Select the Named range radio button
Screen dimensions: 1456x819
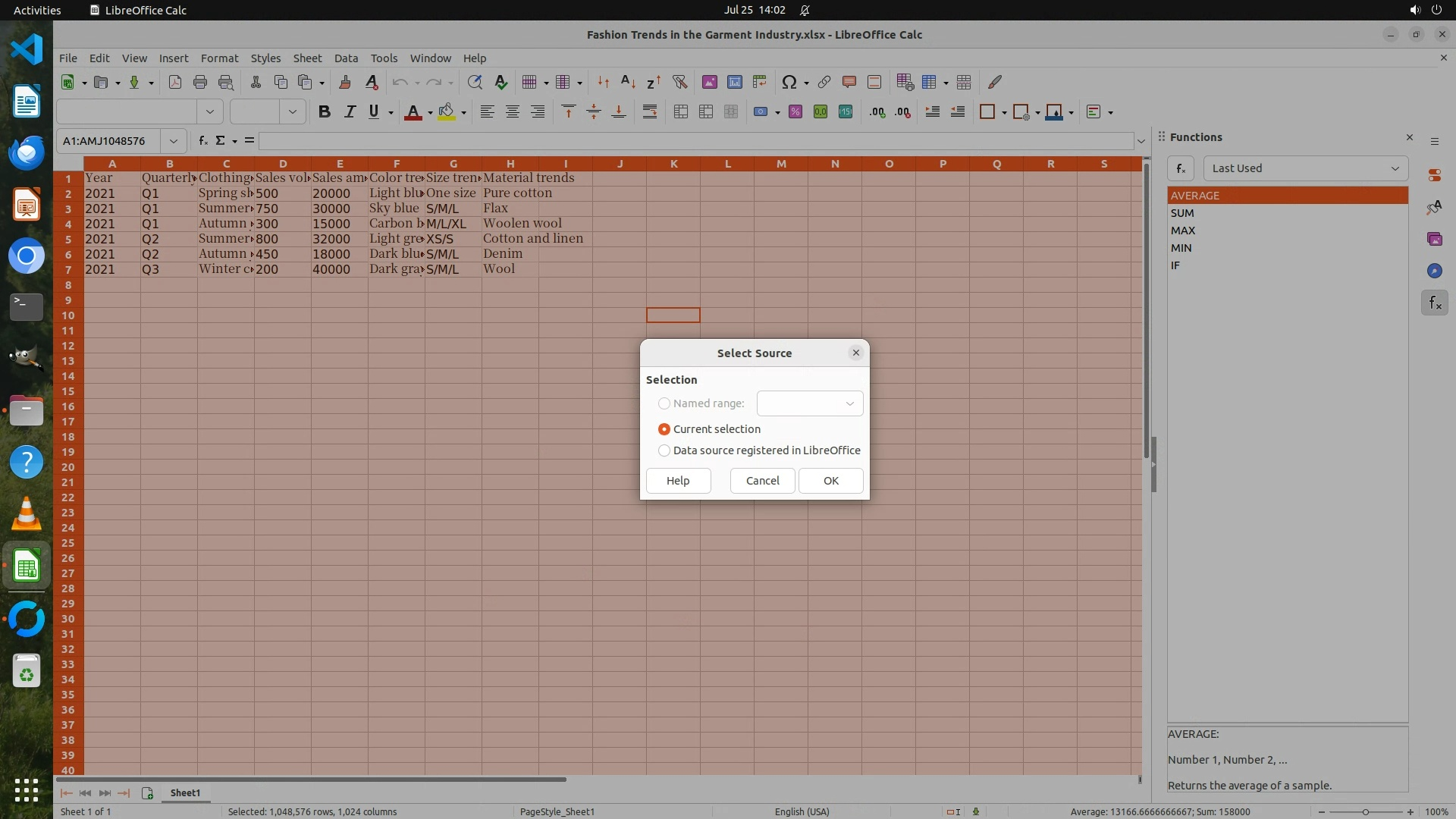coord(664,403)
